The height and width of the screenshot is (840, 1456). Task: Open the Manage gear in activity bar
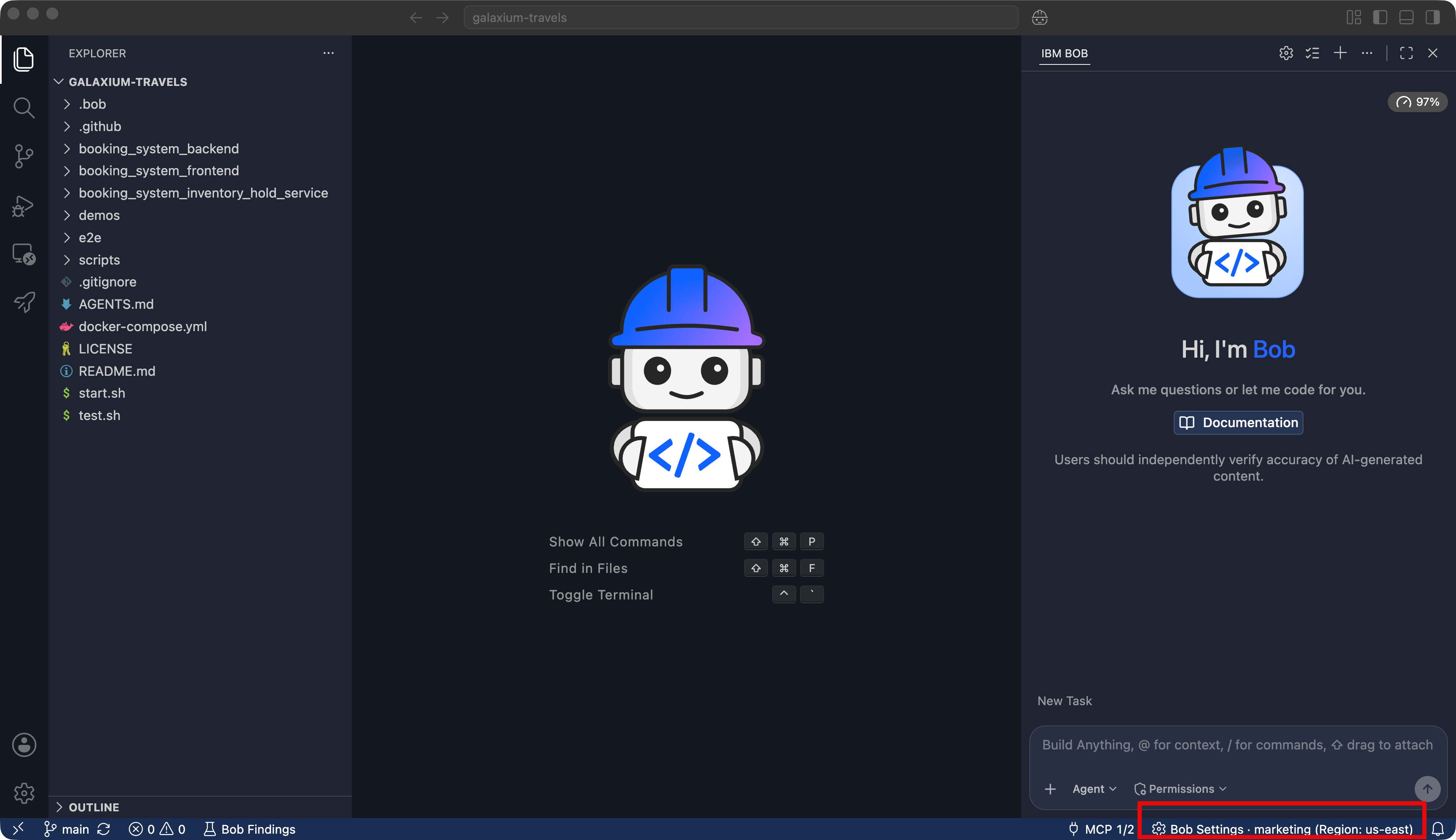pyautogui.click(x=24, y=793)
